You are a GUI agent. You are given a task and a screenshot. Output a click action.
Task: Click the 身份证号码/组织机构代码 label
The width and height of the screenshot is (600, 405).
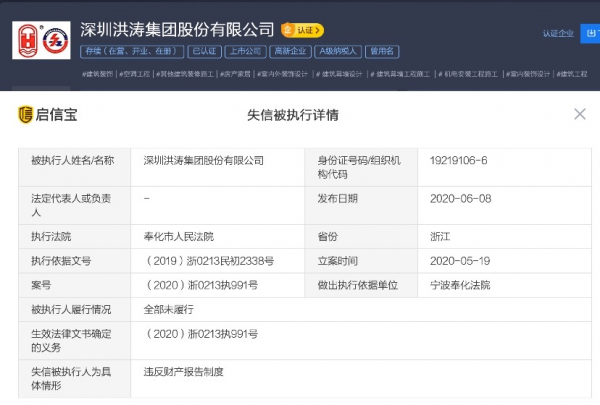(359, 167)
